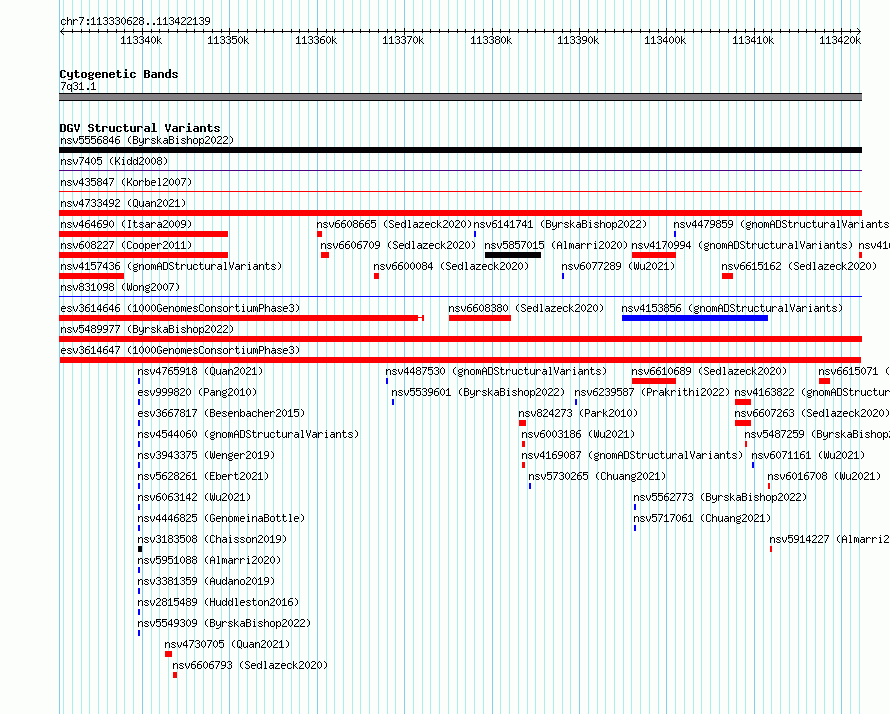Select nsv4446825 (GenomeinaBottle) label

221,518
